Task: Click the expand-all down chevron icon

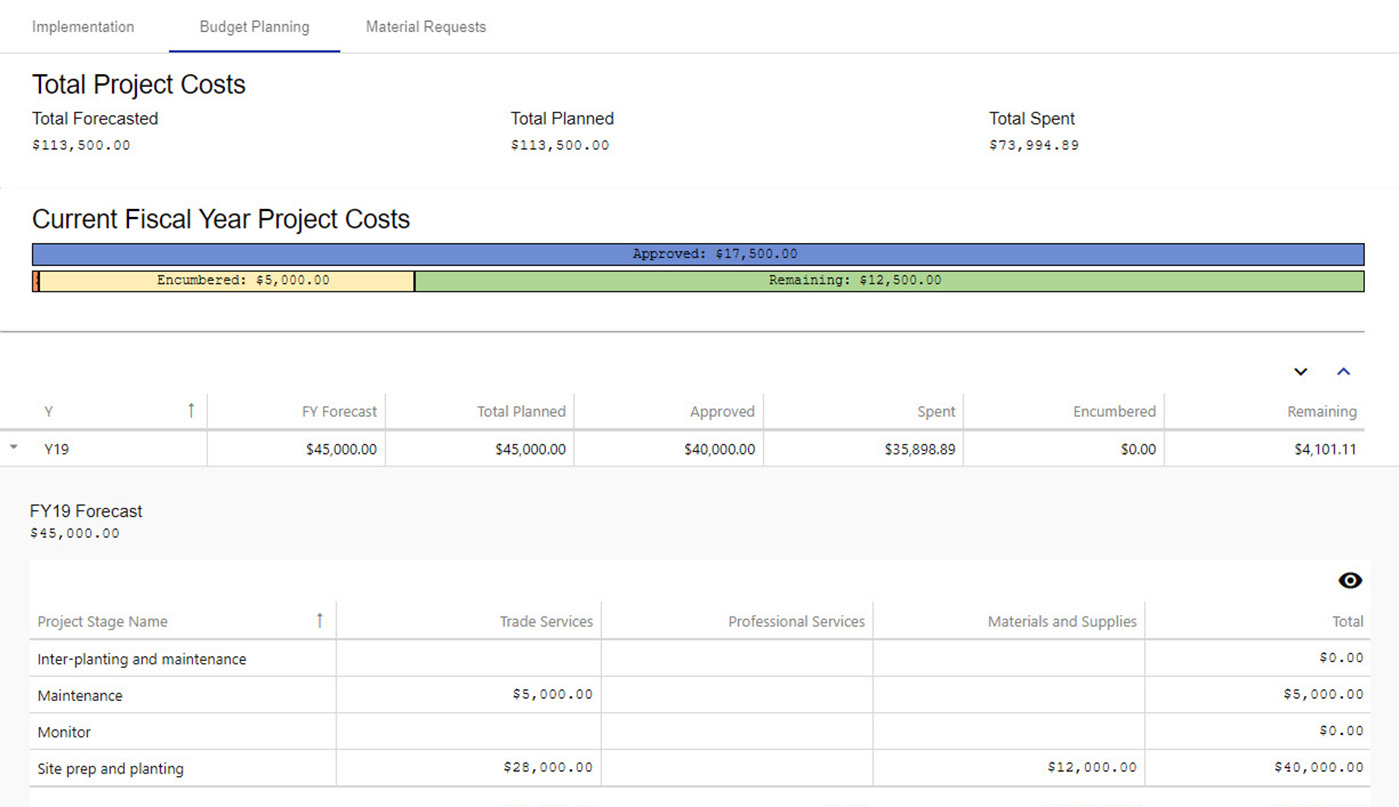Action: coord(1300,372)
